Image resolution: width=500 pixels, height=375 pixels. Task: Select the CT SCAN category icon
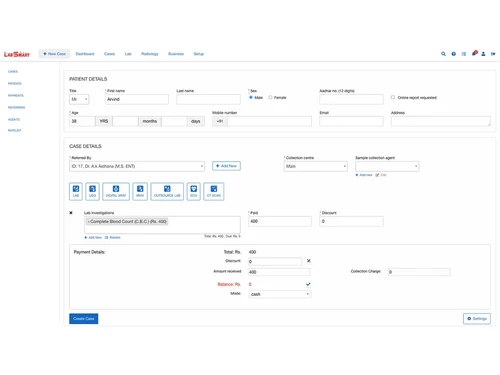214,191
